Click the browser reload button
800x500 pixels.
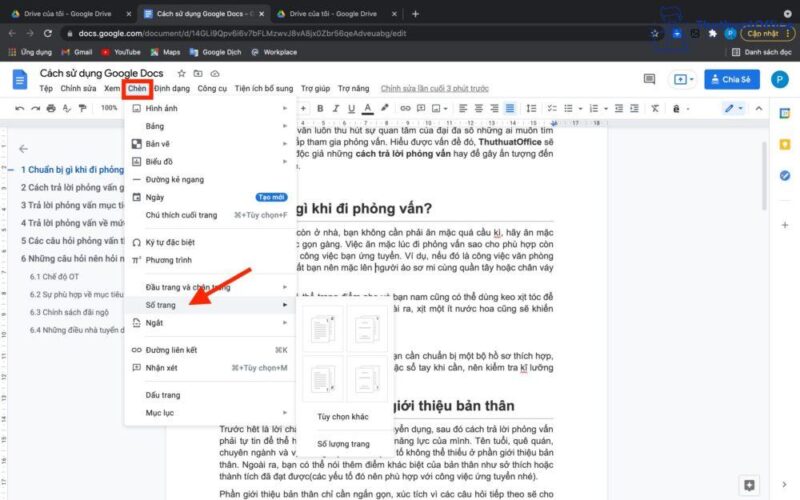(48, 34)
